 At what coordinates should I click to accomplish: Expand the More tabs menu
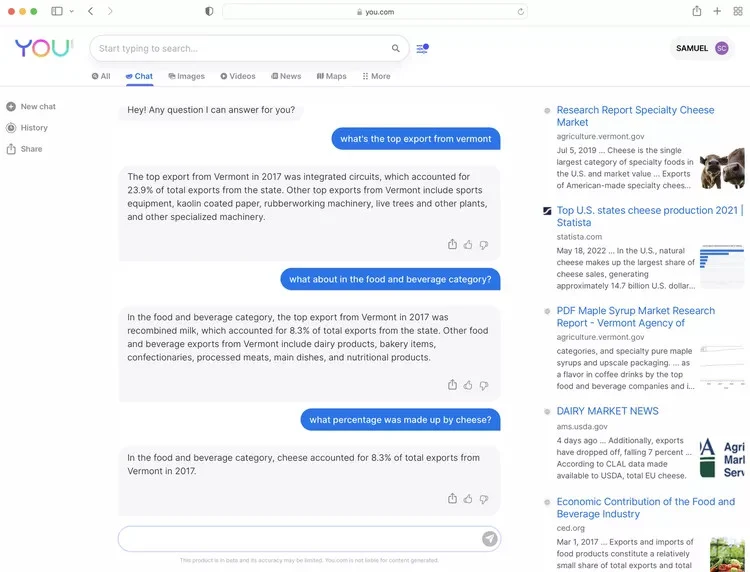coord(376,76)
